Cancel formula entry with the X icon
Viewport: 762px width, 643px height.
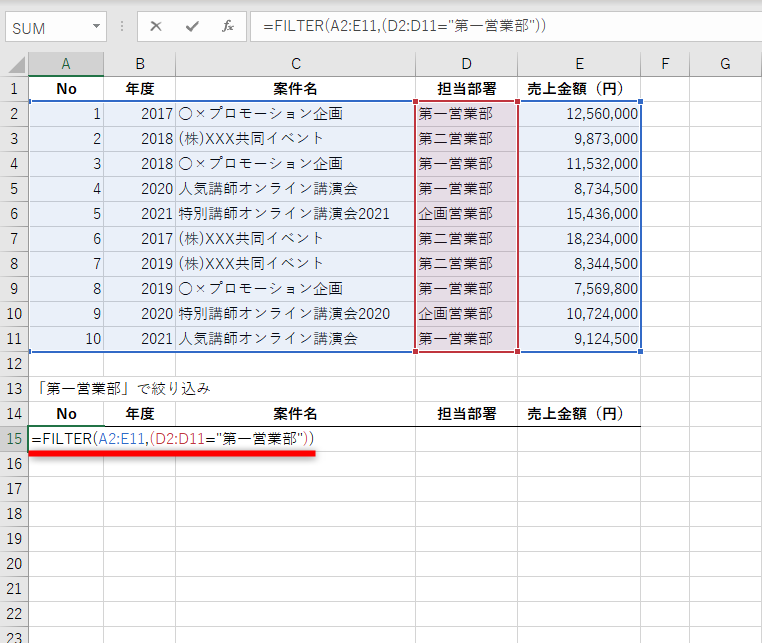pyautogui.click(x=156, y=26)
